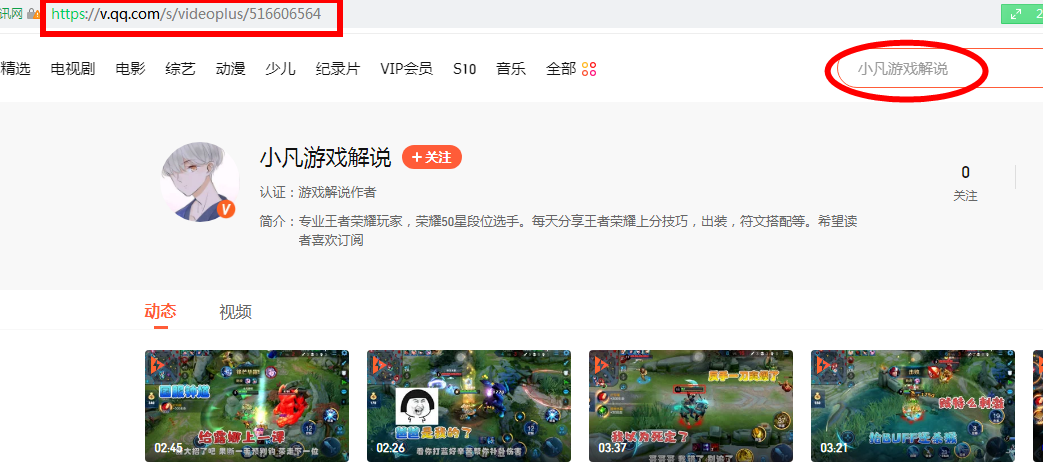Open the S10 channel
Viewport: 1043px width, 466px height.
[464, 68]
